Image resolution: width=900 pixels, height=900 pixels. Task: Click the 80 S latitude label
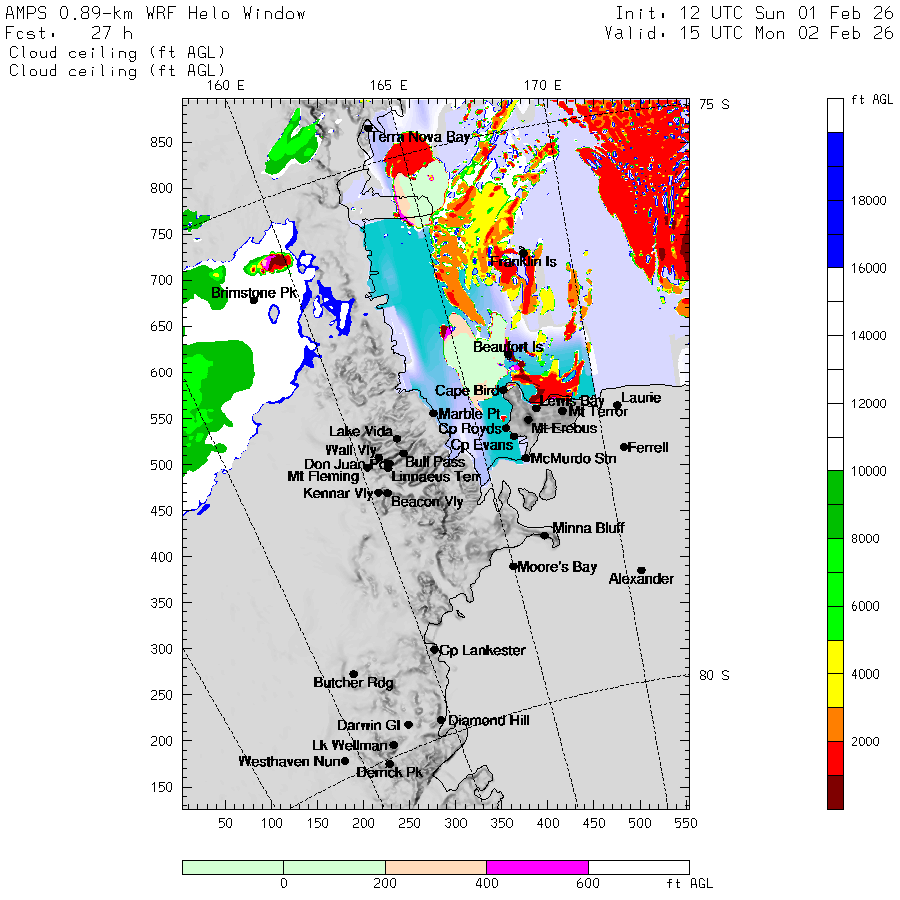coord(713,675)
